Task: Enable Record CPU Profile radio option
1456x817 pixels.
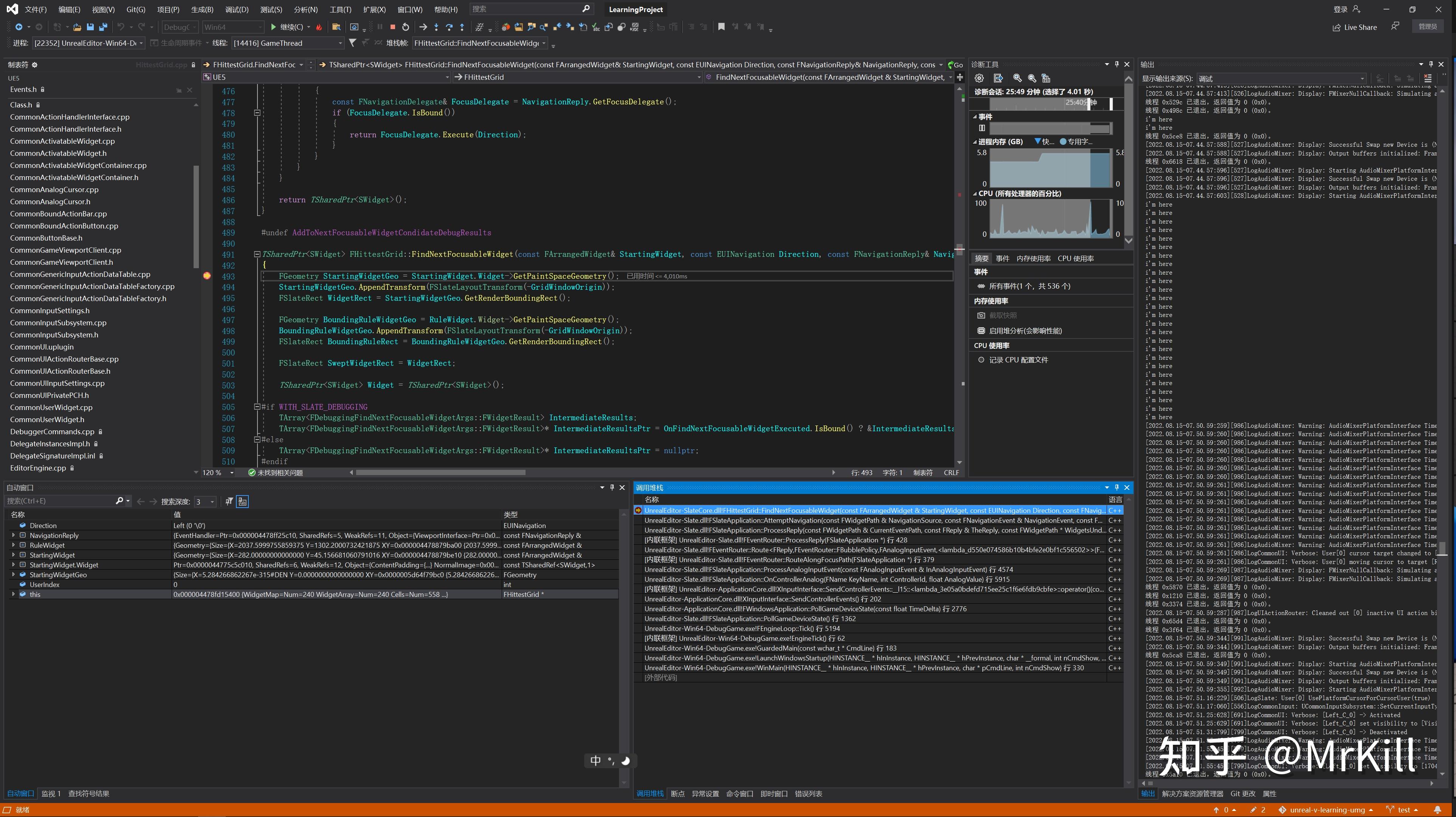Action: tap(981, 360)
